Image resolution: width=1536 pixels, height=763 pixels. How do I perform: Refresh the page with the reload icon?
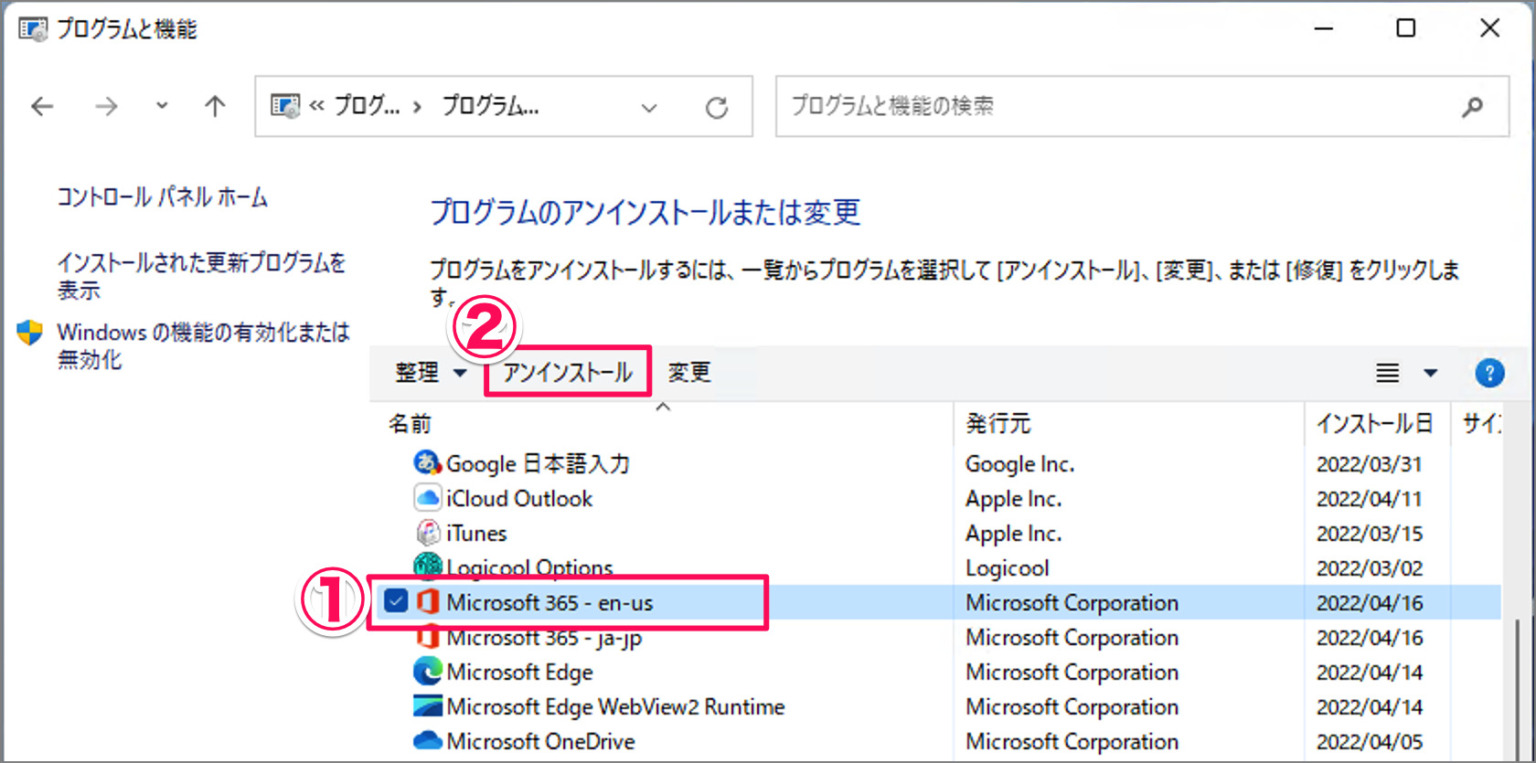point(717,106)
